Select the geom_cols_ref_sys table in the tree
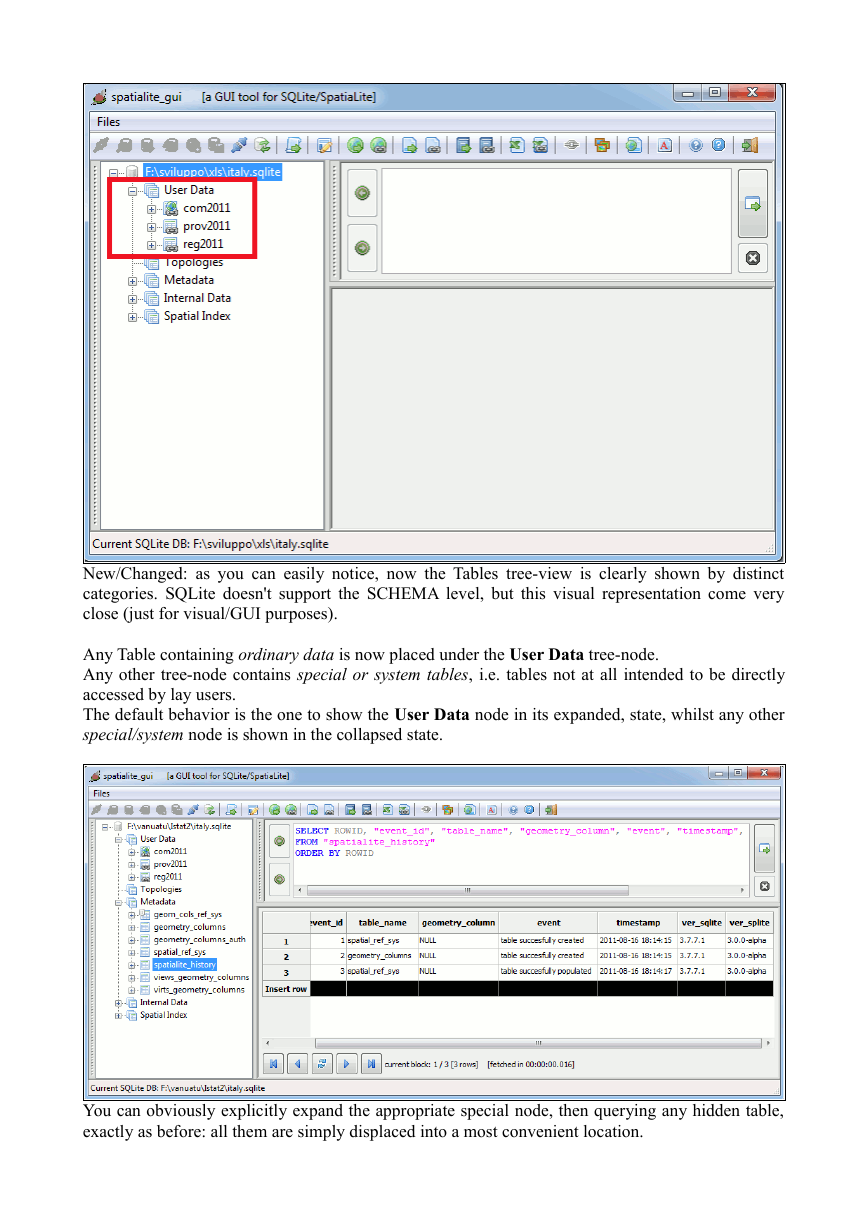The height and width of the screenshot is (1228, 868). tap(188, 914)
